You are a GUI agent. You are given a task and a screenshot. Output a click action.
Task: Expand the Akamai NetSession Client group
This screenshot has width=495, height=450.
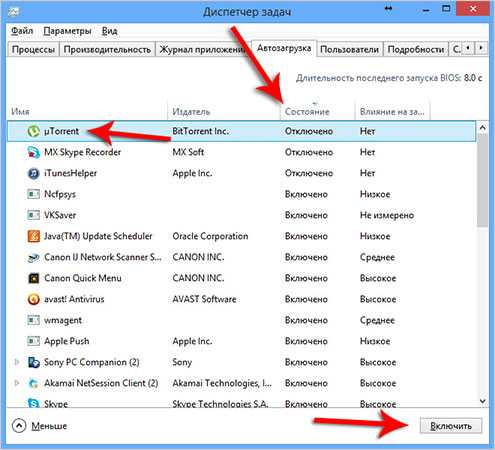[x=17, y=383]
